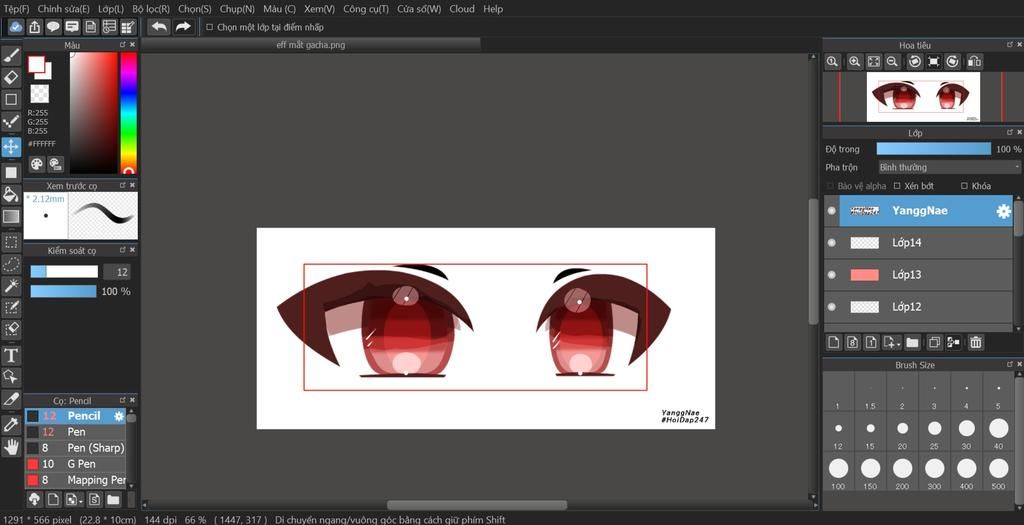1024x525 pixels.
Task: Open the 'Công cụ(T)' menu
Action: [366, 9]
